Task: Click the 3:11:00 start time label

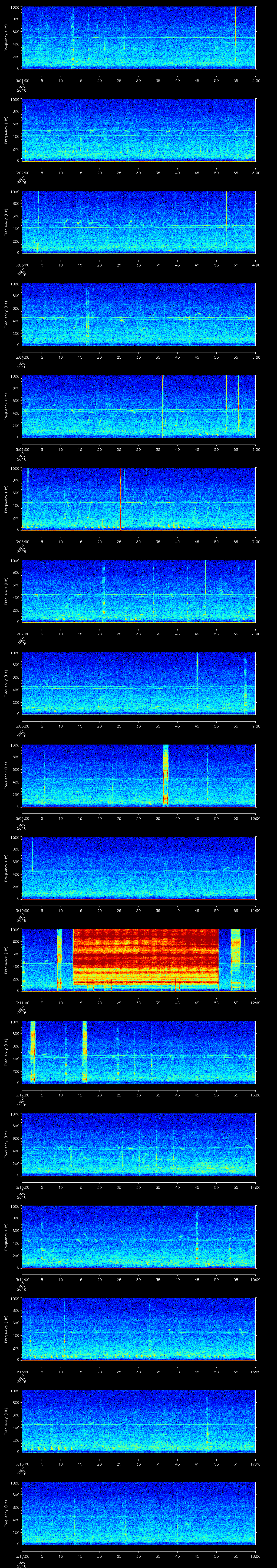Action: [22, 1003]
